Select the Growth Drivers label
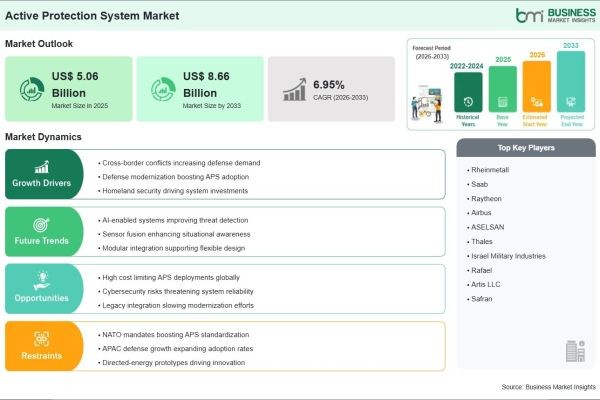 coord(41,183)
